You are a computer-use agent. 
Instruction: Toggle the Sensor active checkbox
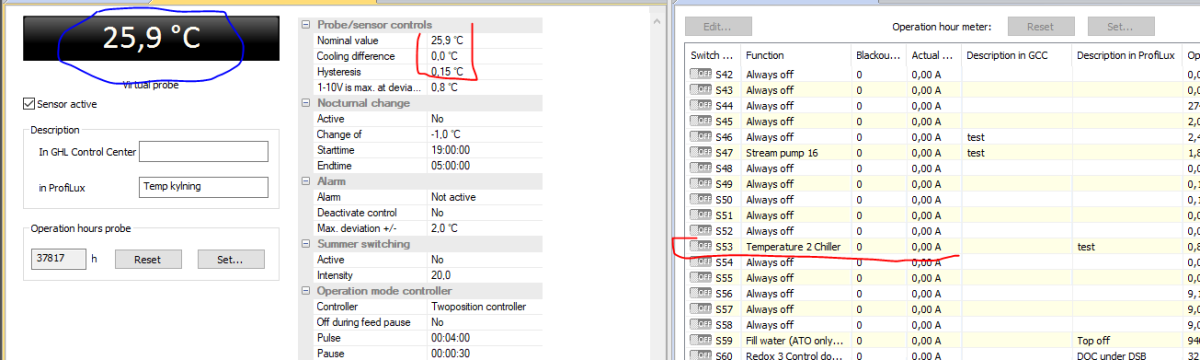click(28, 103)
